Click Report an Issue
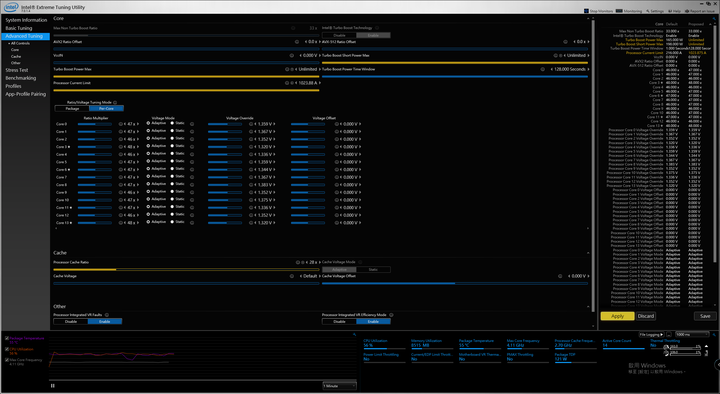 click(x=700, y=11)
